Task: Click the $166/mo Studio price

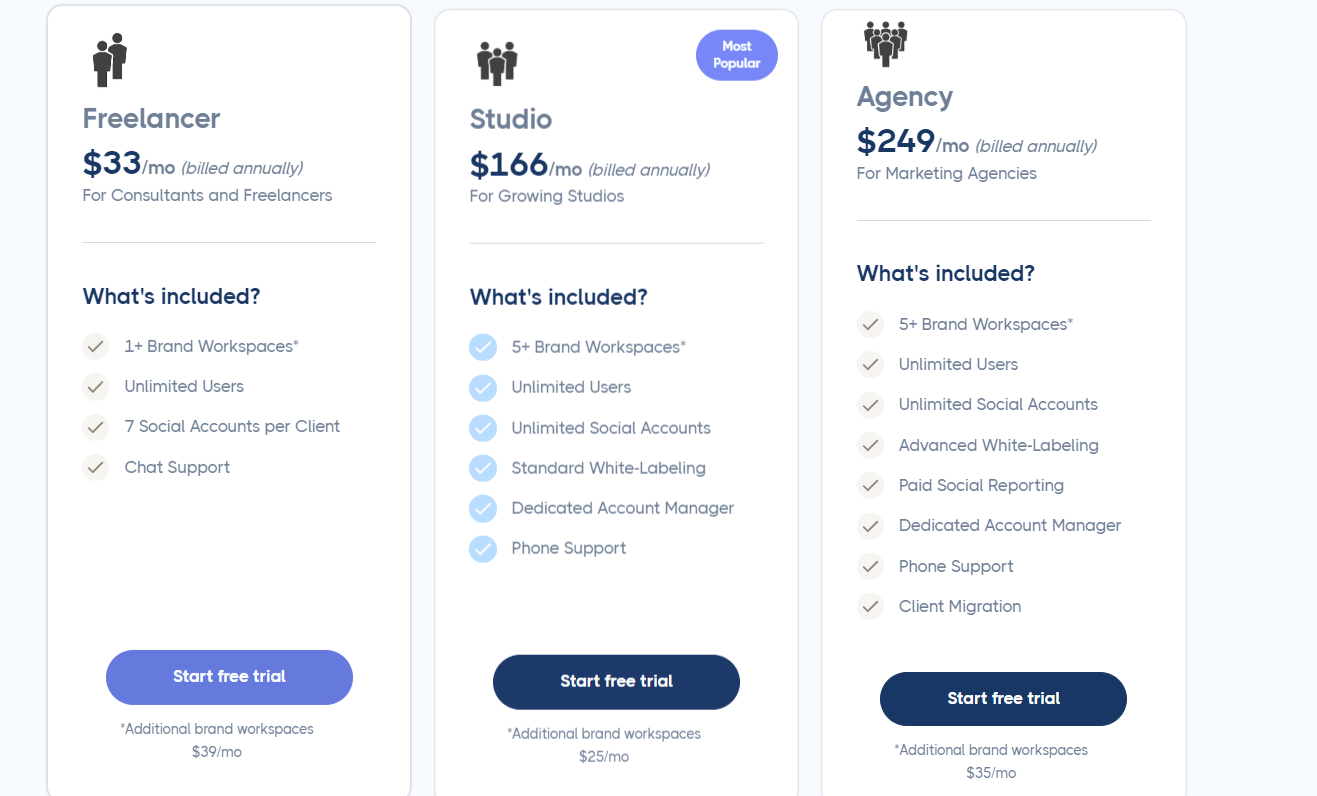Action: (525, 165)
